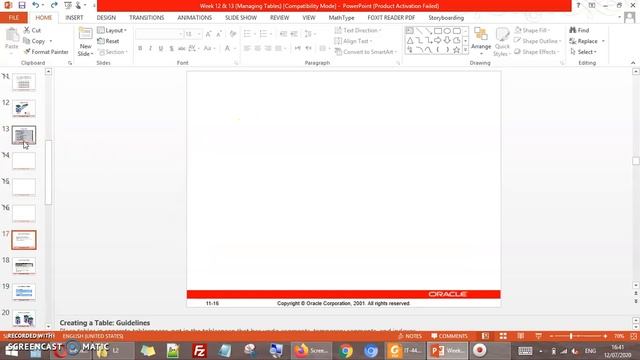Screen dimensions: 640x360
Task: Switch to the SLIDE SHOW tab
Action: 241,18
